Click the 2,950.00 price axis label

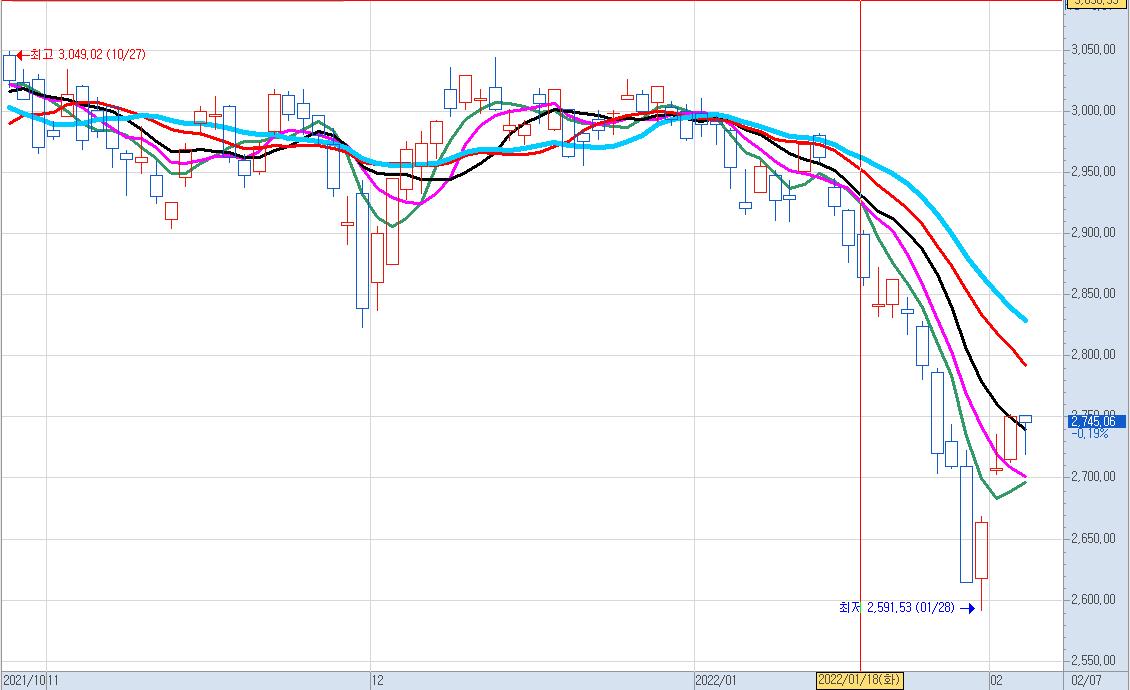1093,172
